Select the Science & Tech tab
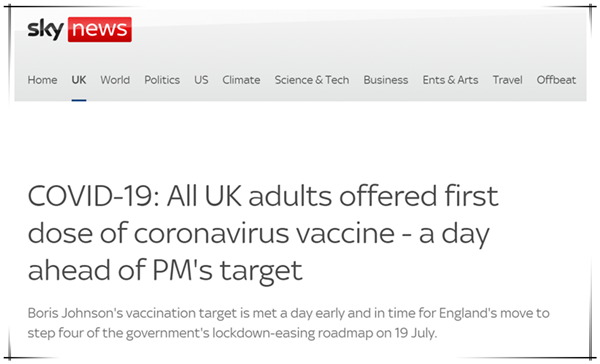The image size is (600, 364). [312, 80]
